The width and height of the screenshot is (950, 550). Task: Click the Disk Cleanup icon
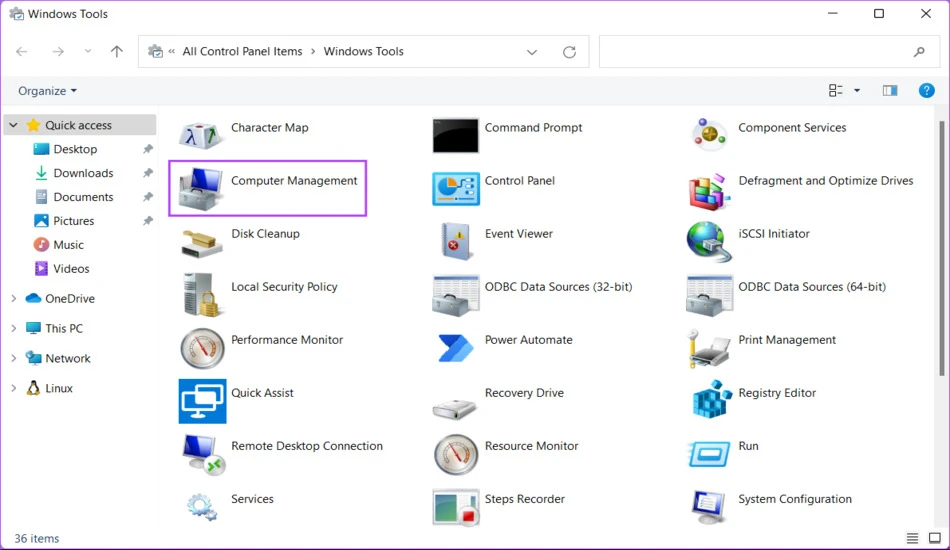[202, 243]
